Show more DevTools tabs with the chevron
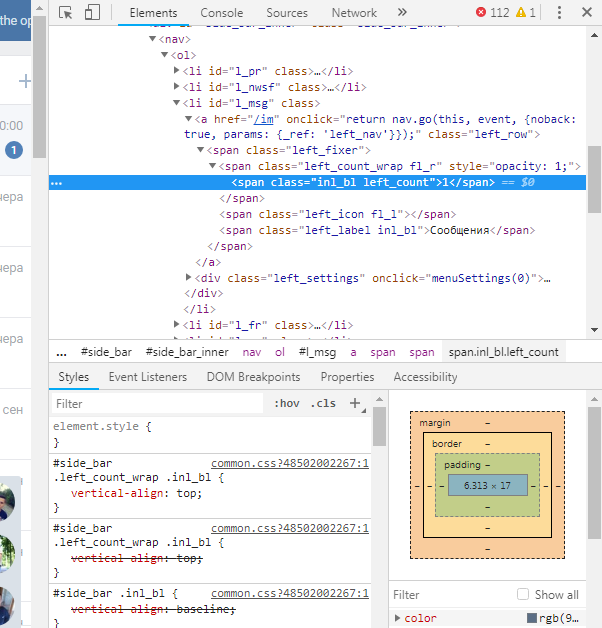 [402, 13]
